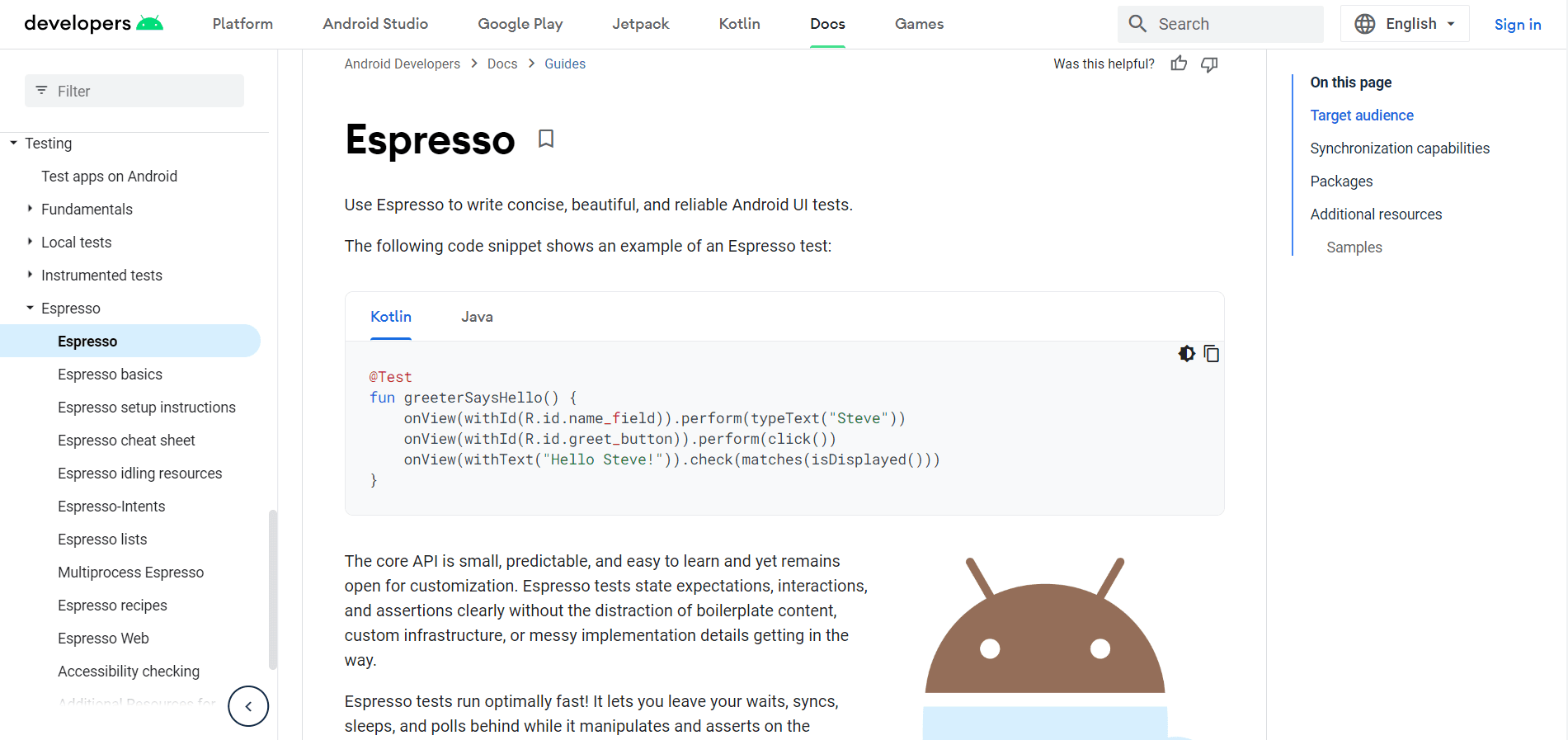Collapse the side navigation panel
This screenshot has width=1568, height=740.
pyautogui.click(x=248, y=706)
